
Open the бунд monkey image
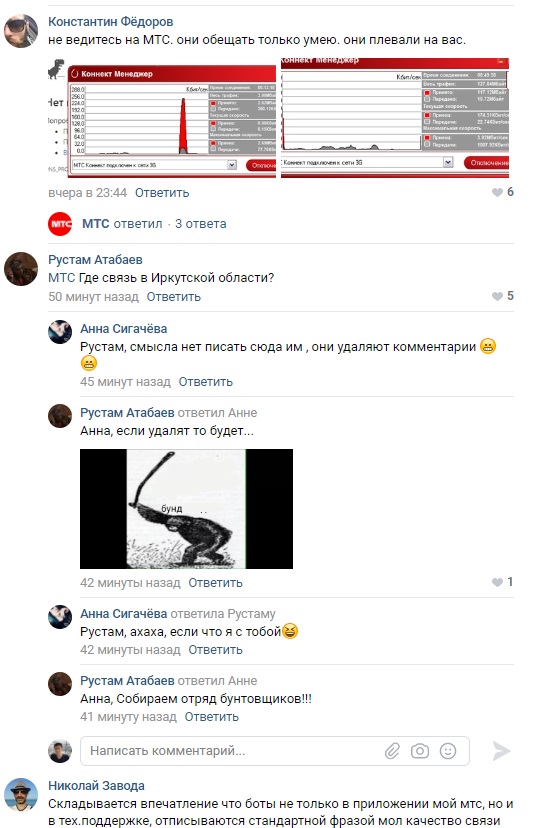186,509
